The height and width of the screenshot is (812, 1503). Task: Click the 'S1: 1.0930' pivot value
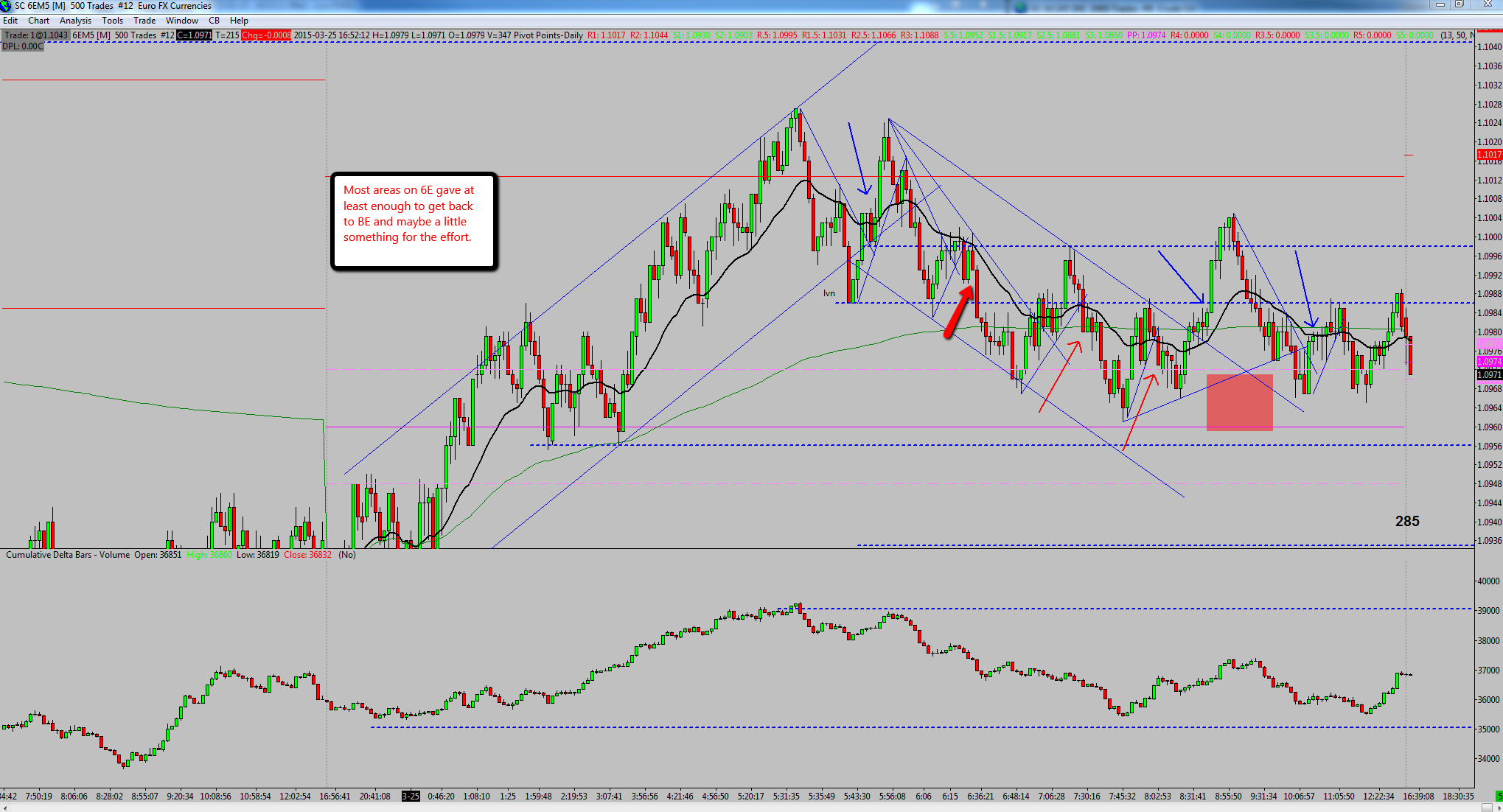point(691,35)
